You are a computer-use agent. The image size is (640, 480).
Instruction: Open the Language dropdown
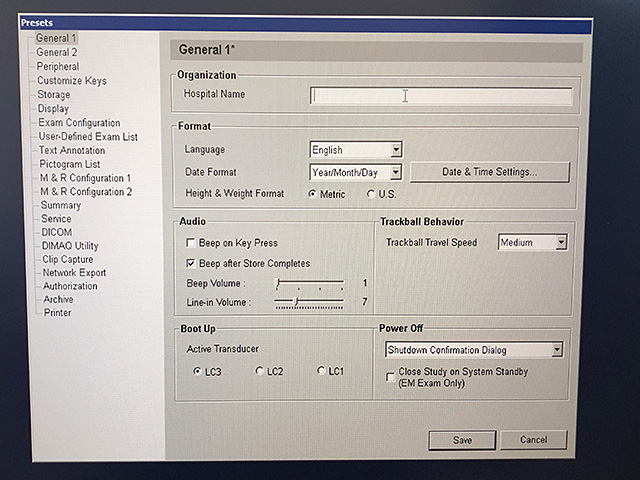click(x=356, y=150)
